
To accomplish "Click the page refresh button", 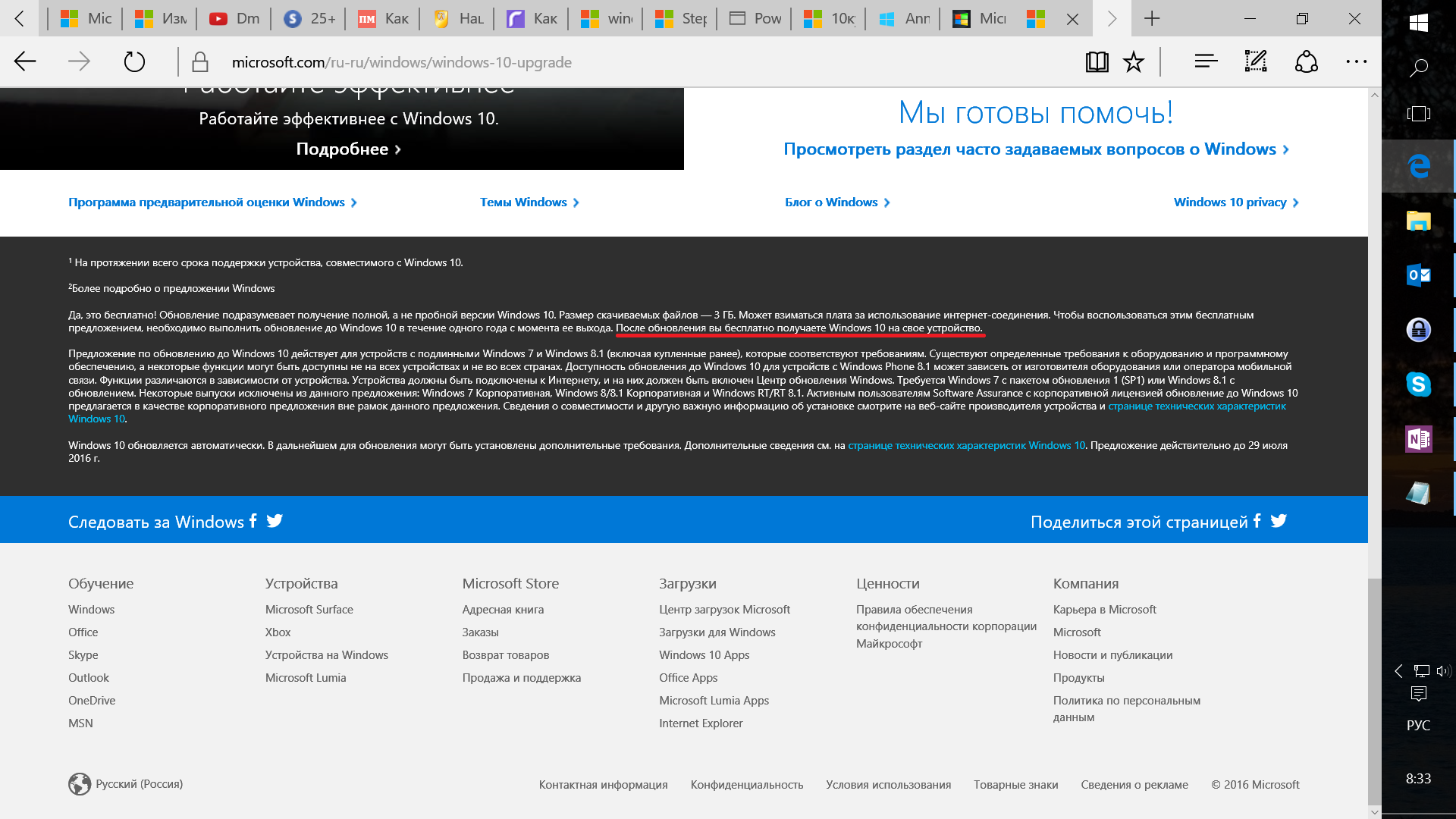I will [135, 62].
